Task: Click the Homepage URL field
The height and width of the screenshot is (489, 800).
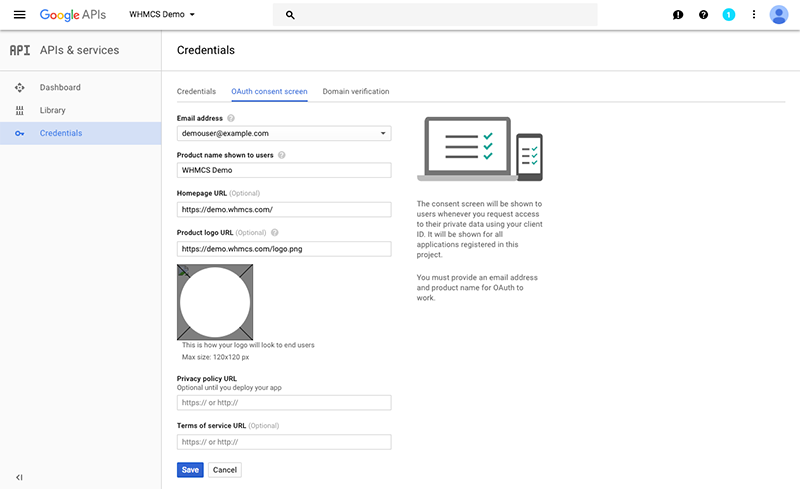Action: tap(284, 209)
